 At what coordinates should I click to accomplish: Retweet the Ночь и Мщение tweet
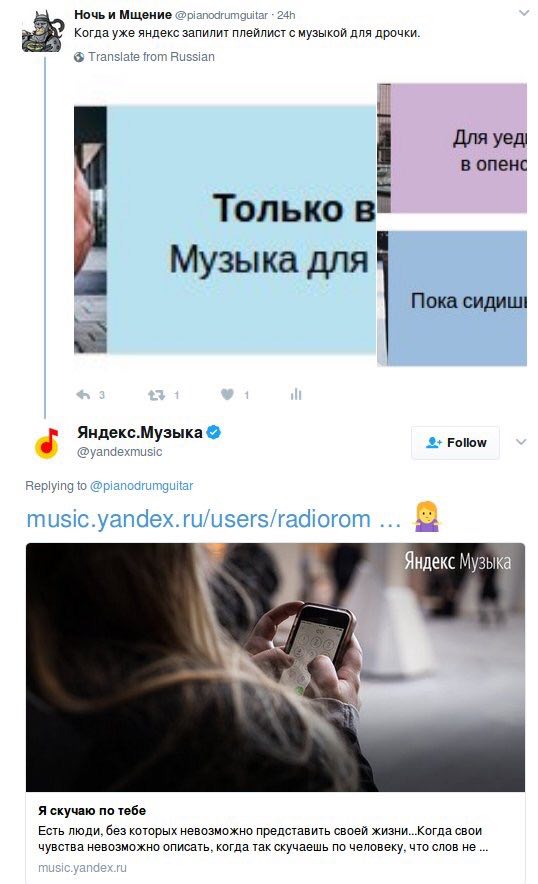(x=156, y=395)
